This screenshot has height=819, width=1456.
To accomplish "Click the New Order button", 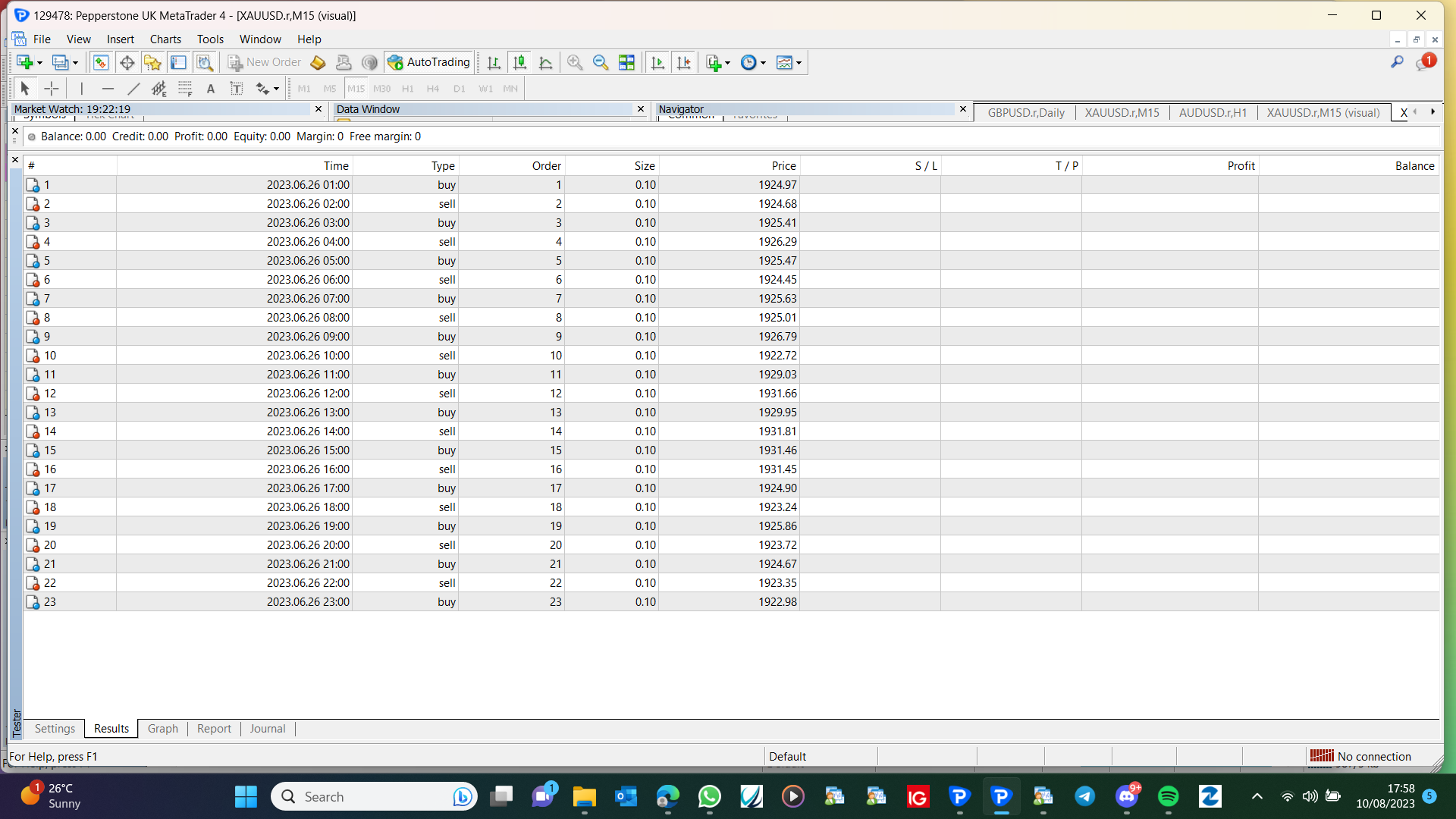I will pos(265,63).
